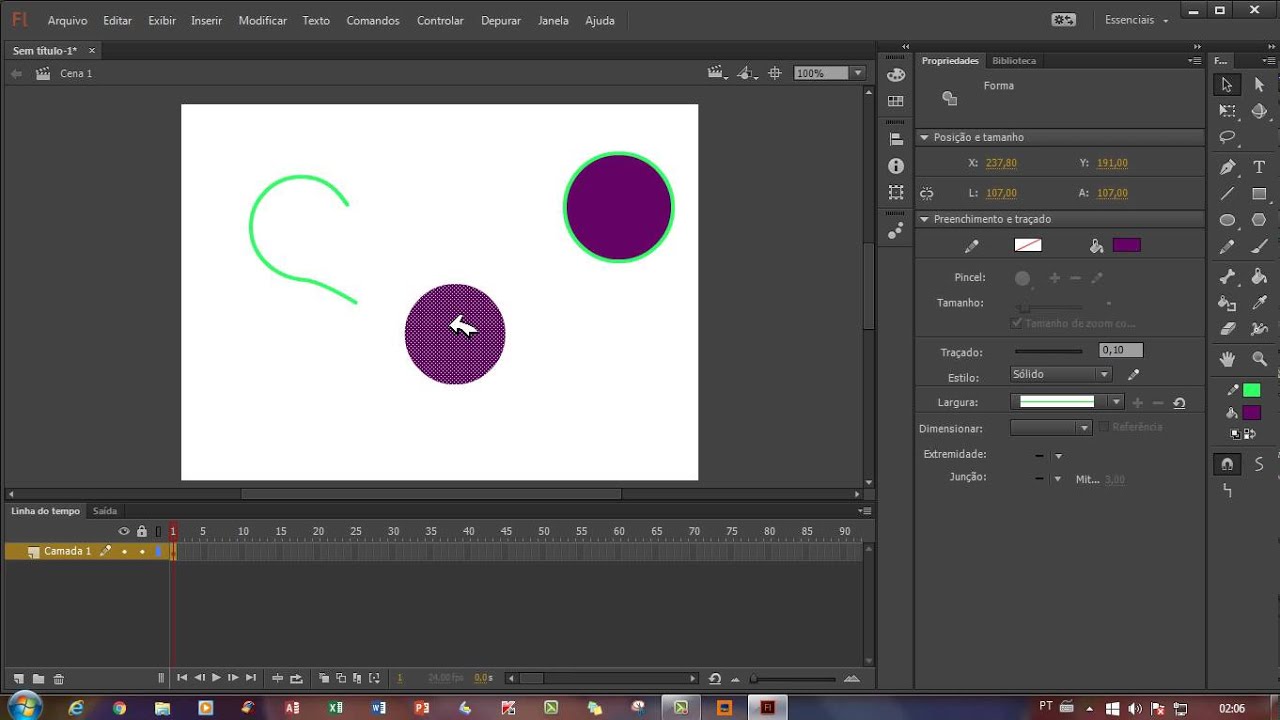The image size is (1280, 720).
Task: Toggle lock width and height link
Action: point(926,193)
